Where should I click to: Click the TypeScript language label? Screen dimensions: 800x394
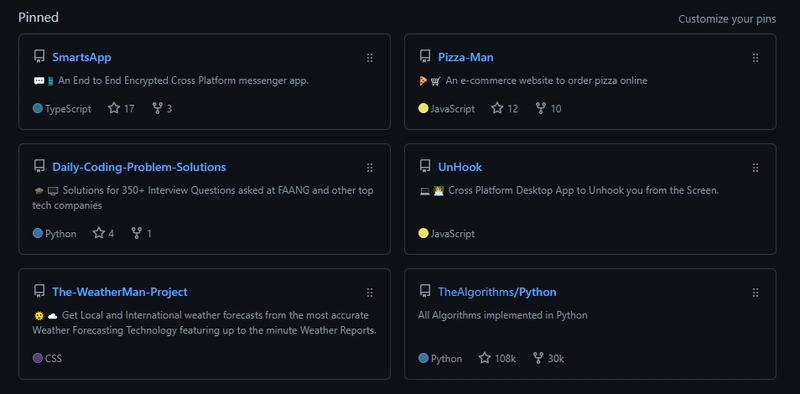point(68,109)
